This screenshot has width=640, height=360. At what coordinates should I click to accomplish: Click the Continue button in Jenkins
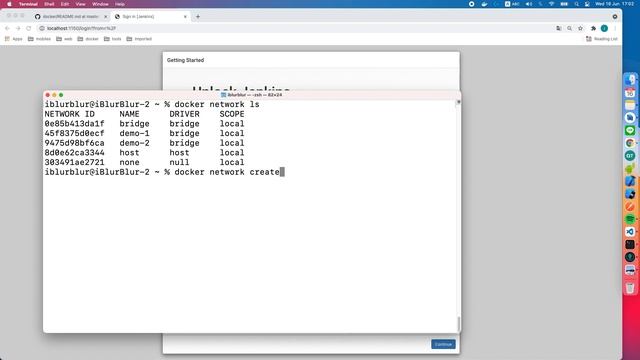tap(443, 344)
